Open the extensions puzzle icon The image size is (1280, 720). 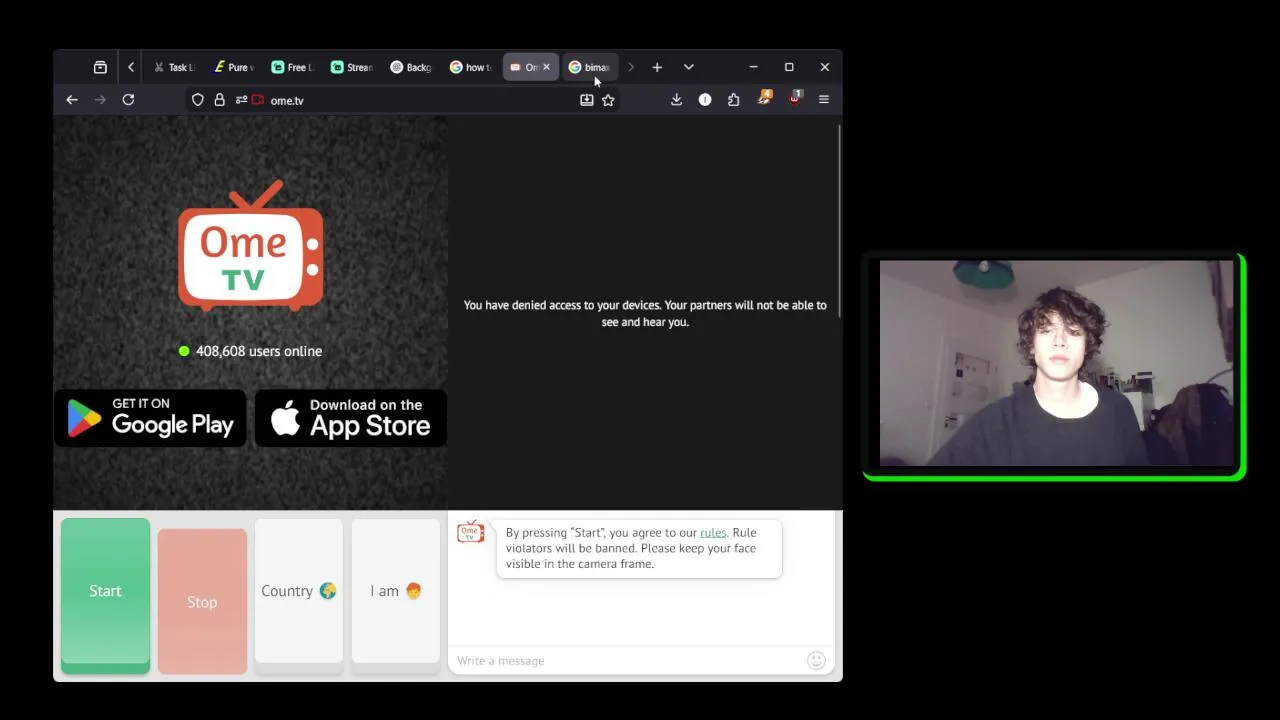[x=734, y=100]
